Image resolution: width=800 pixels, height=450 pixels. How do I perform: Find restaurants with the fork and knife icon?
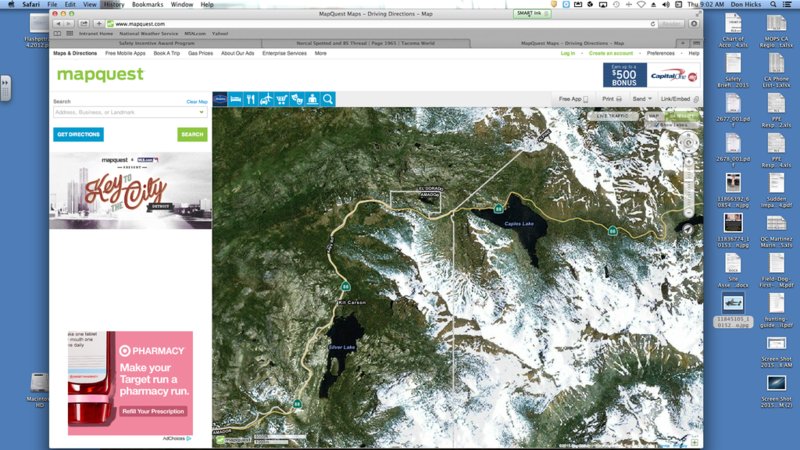[x=251, y=99]
